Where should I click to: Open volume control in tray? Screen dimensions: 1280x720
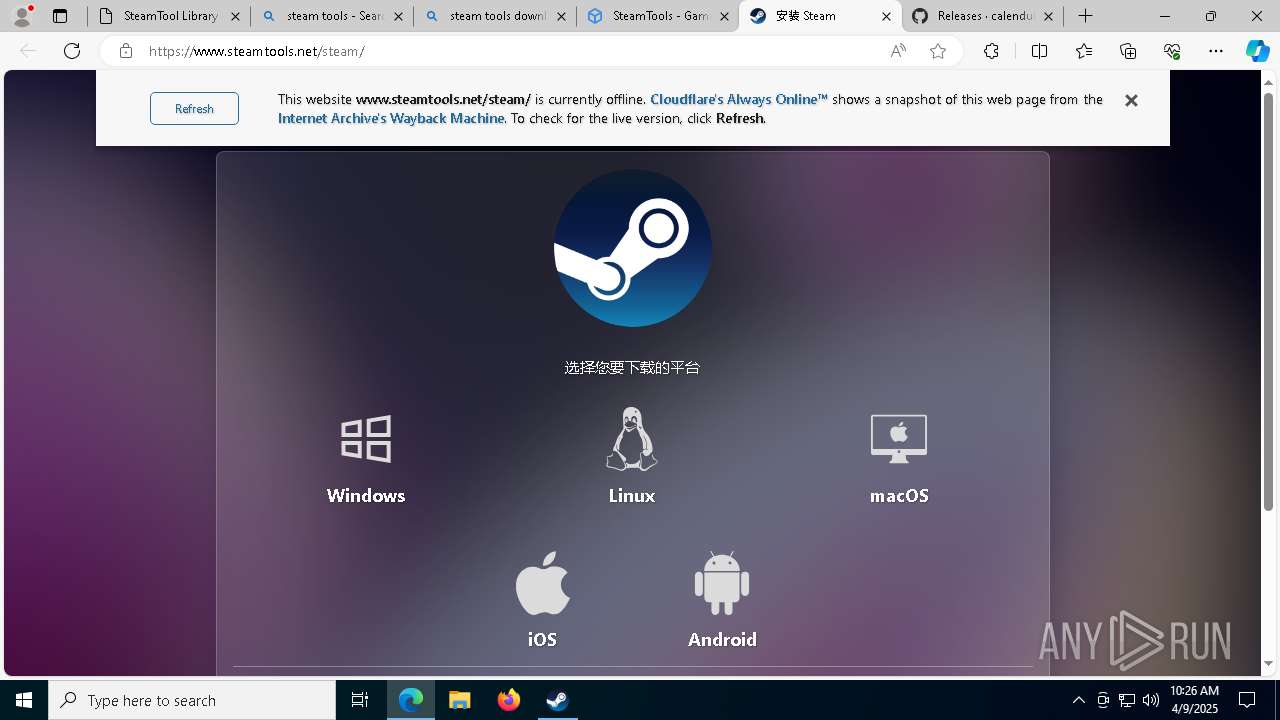pos(1150,700)
